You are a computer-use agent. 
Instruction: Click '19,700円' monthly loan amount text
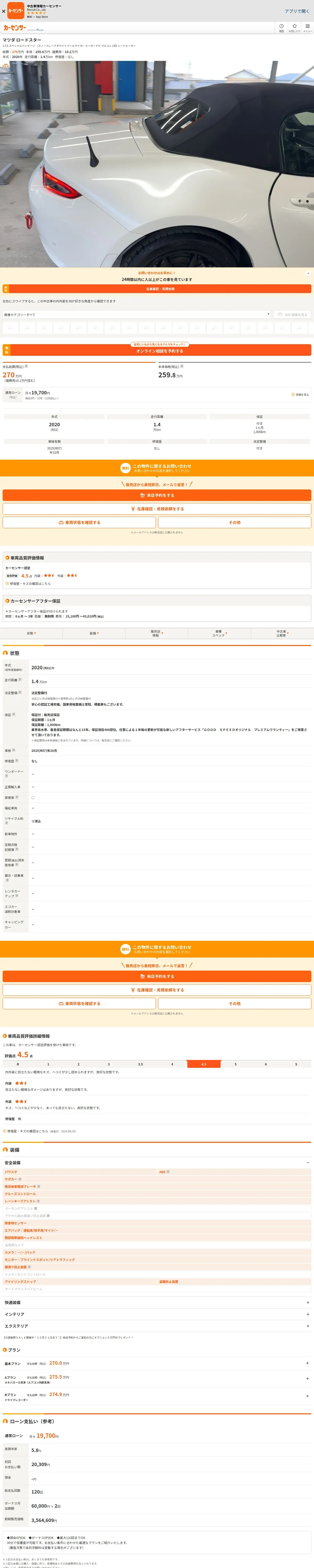(48, 1436)
